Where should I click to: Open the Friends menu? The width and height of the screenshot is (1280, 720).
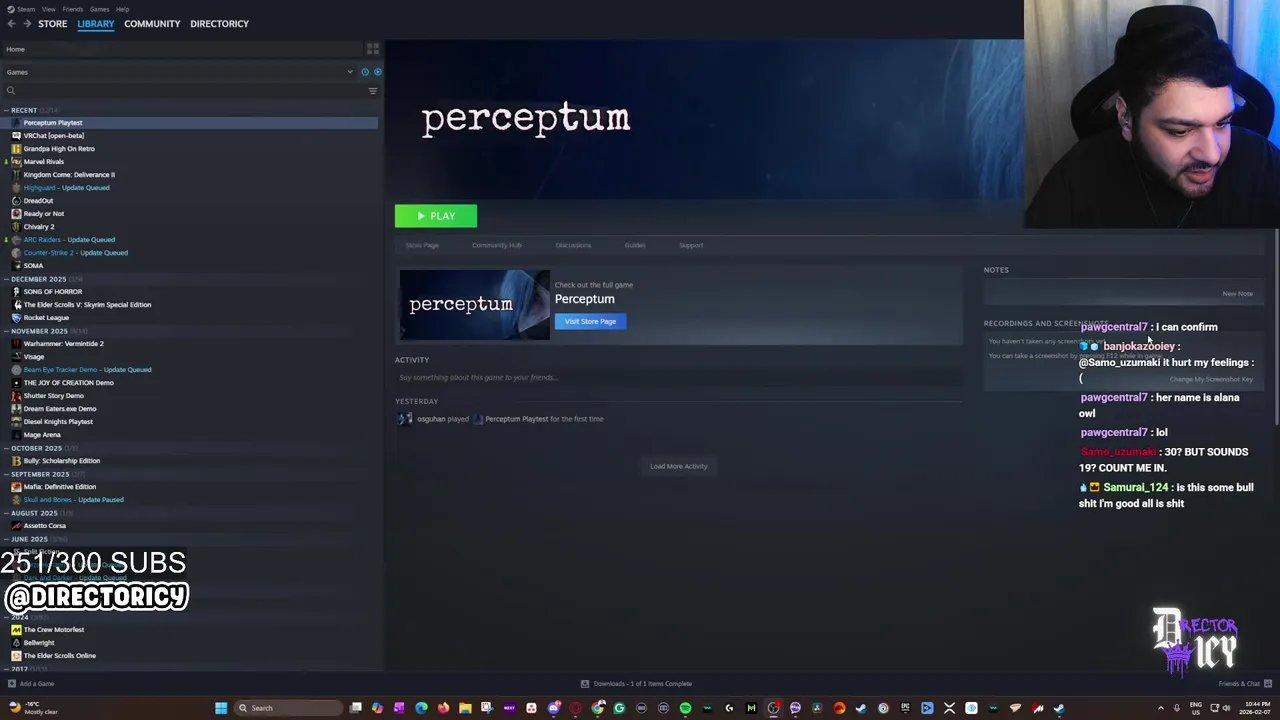[x=73, y=9]
